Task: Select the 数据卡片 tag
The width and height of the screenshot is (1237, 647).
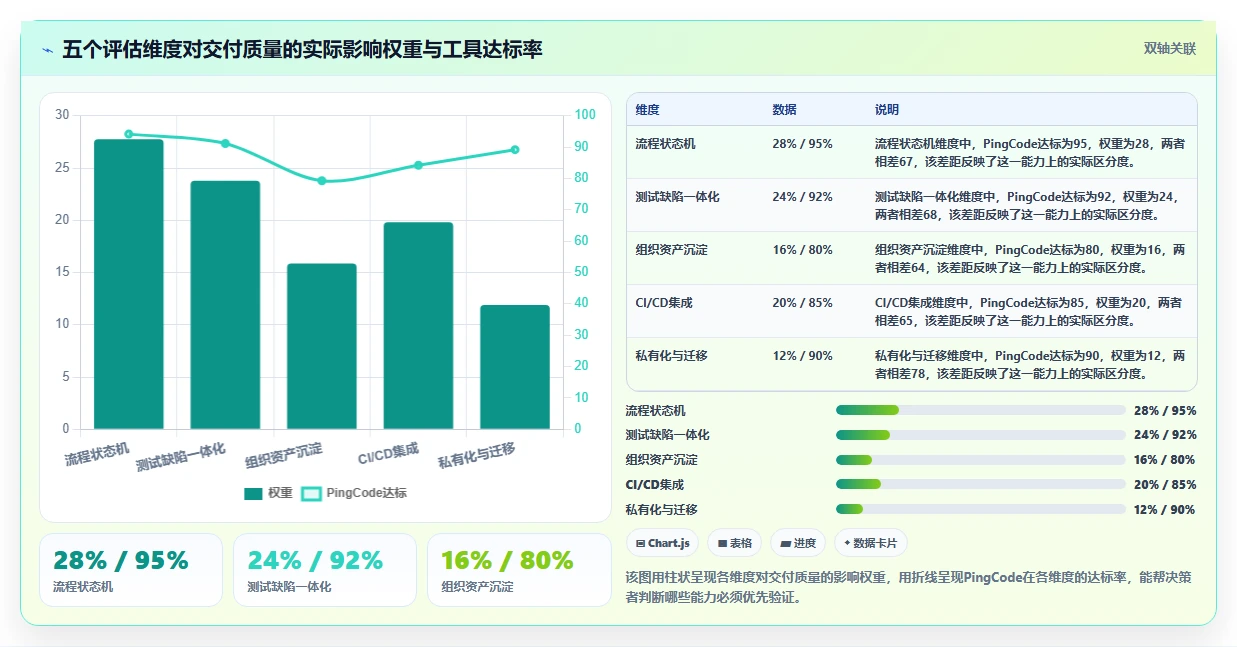Action: point(871,543)
